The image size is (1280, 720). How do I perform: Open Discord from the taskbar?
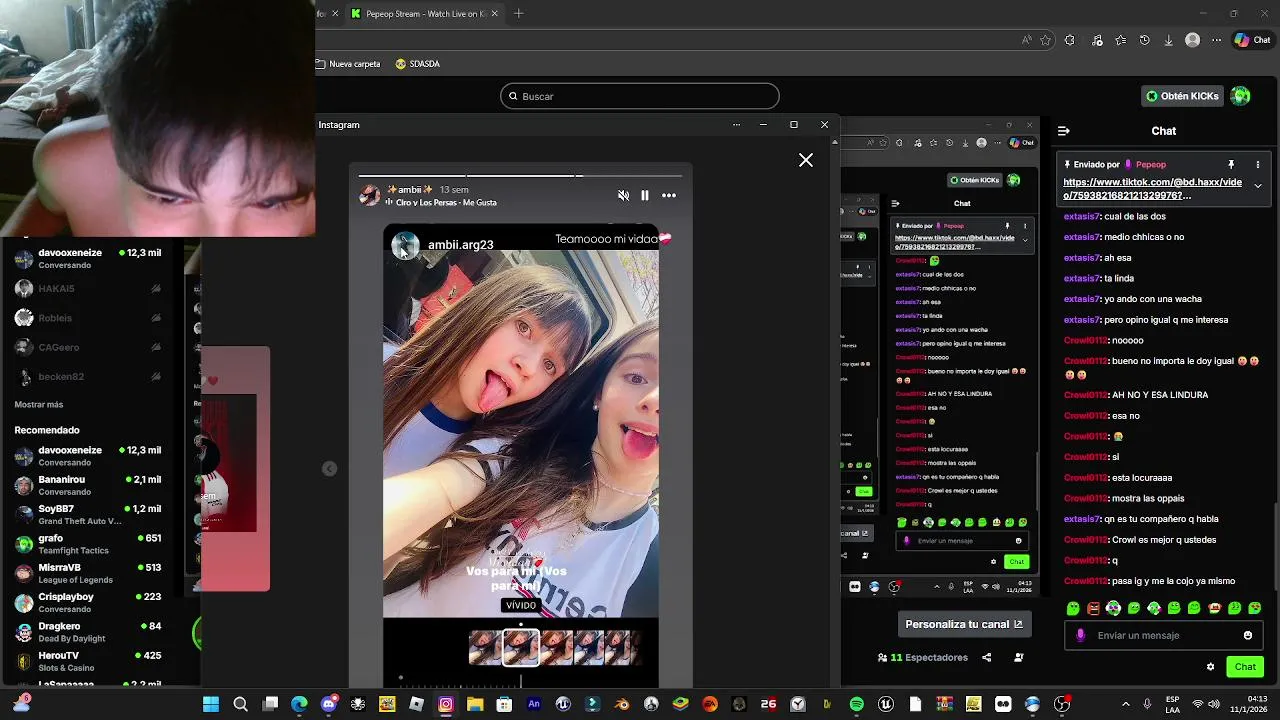[x=329, y=704]
